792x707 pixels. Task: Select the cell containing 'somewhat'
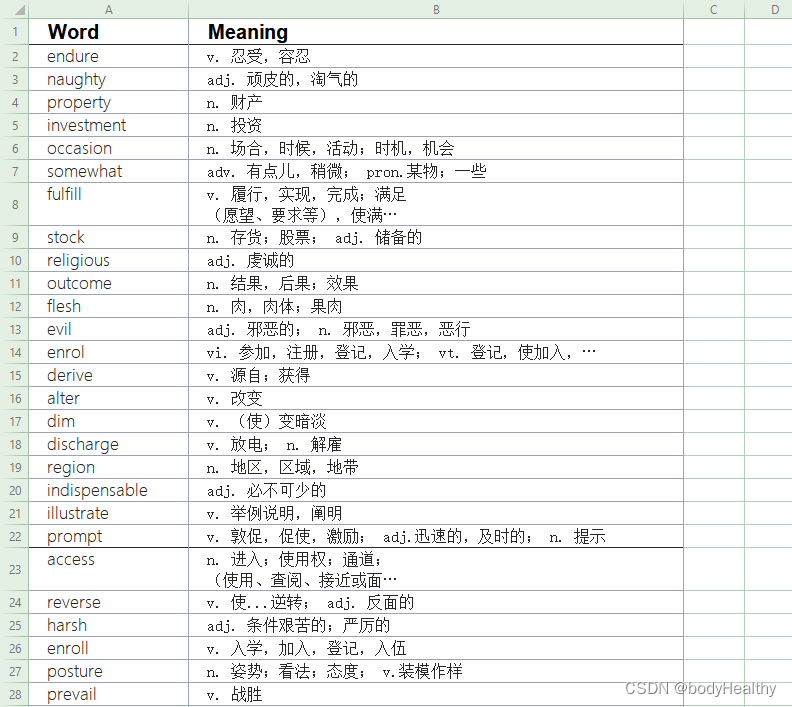[x=109, y=171]
